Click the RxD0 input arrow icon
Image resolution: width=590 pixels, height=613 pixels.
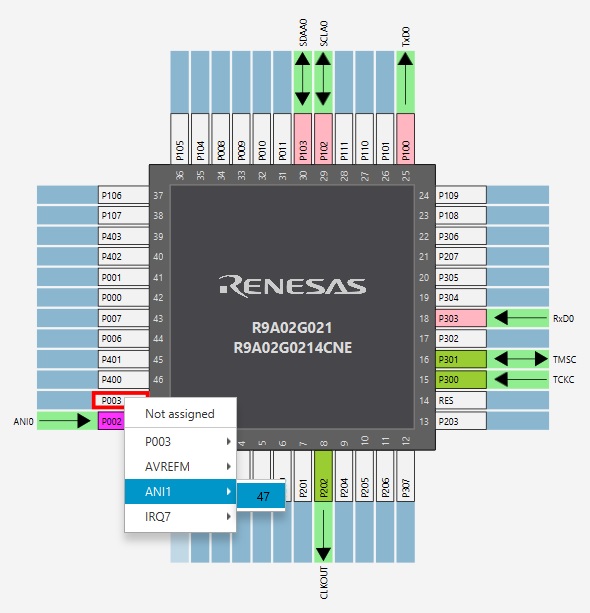point(520,318)
